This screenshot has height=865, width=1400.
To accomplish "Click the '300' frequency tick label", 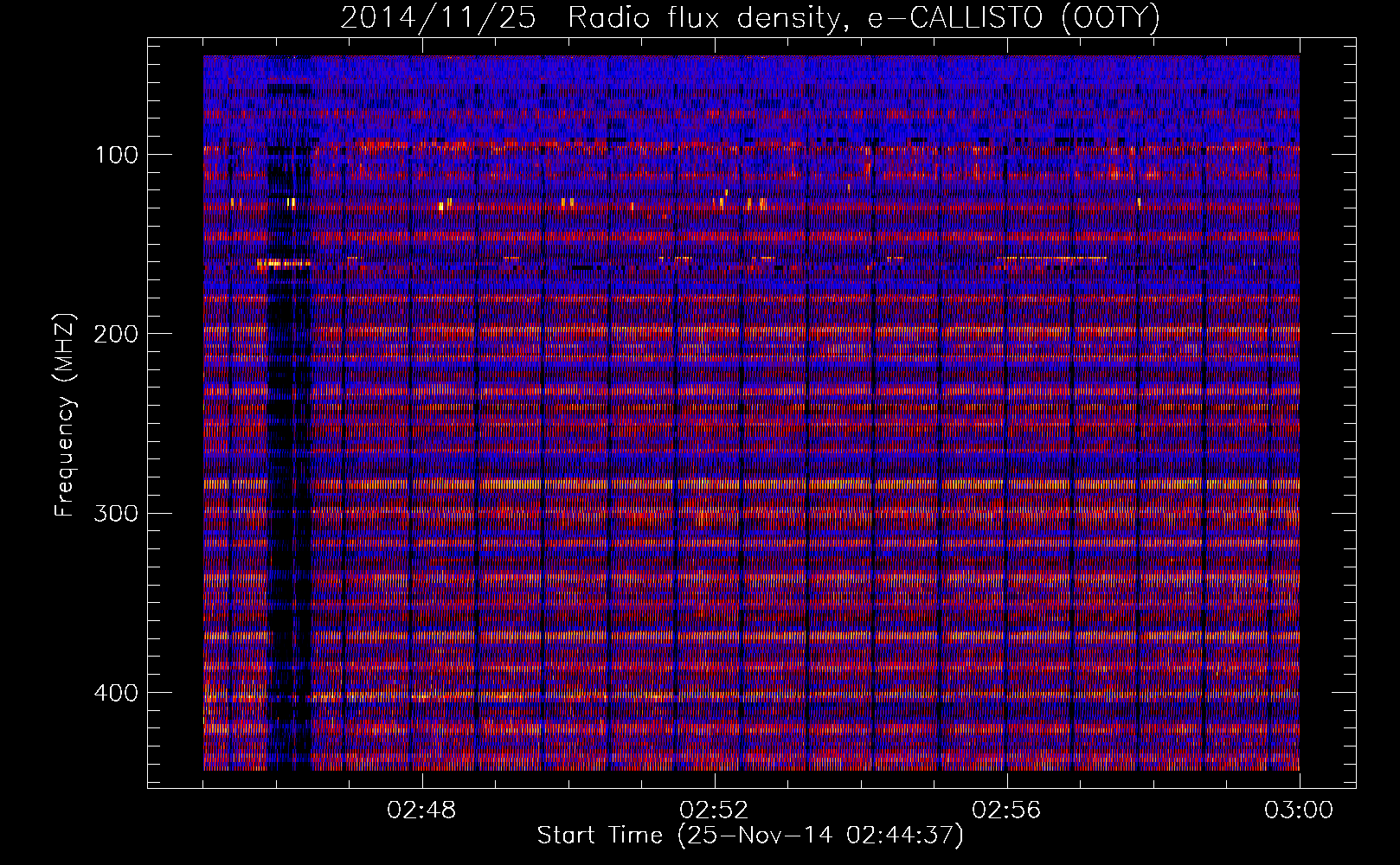I will (116, 513).
